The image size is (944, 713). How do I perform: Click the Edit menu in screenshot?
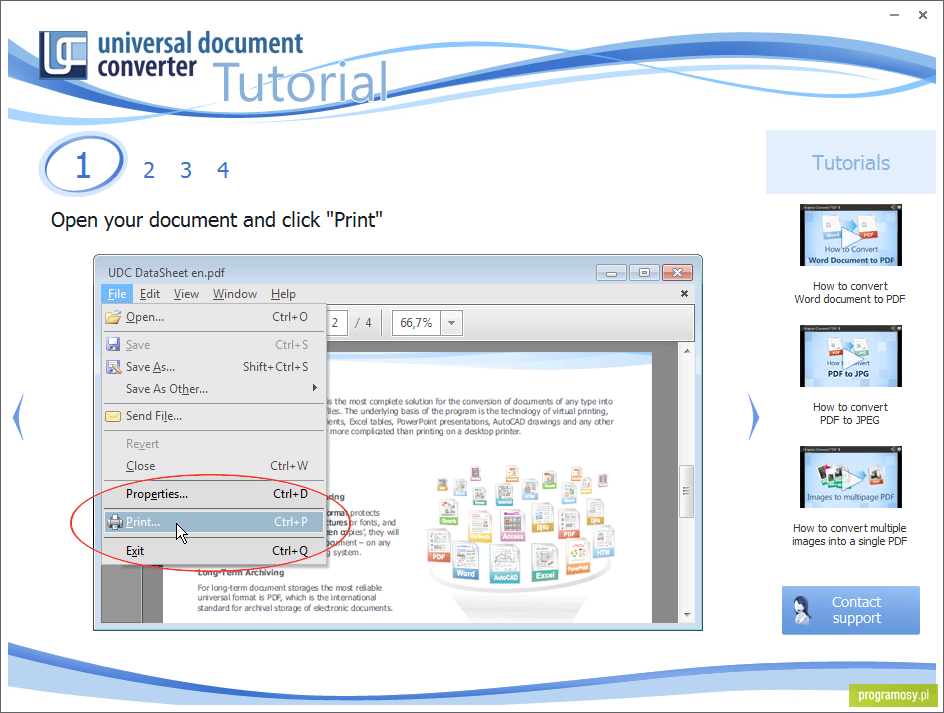point(150,294)
